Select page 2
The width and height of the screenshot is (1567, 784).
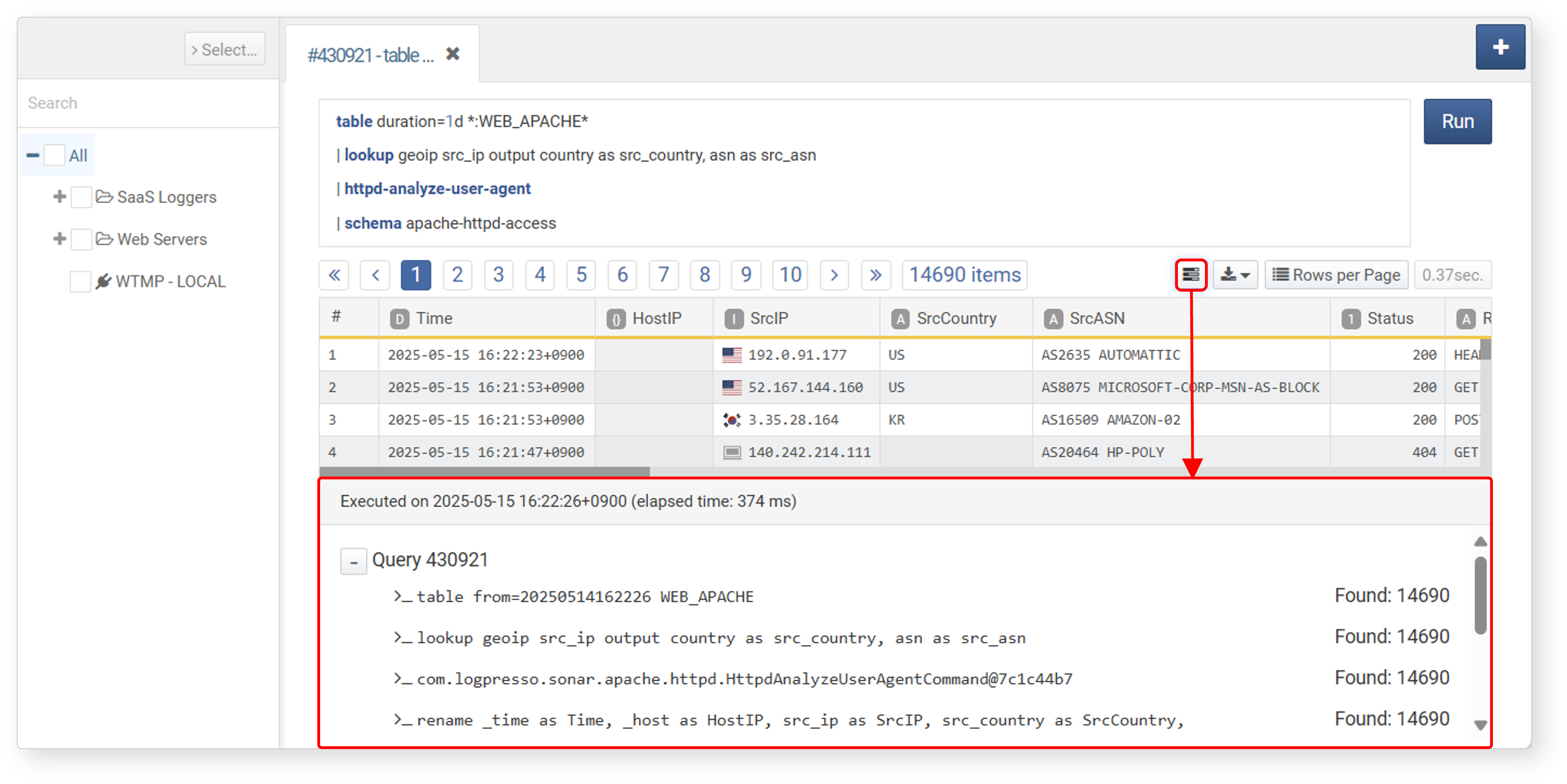point(458,275)
